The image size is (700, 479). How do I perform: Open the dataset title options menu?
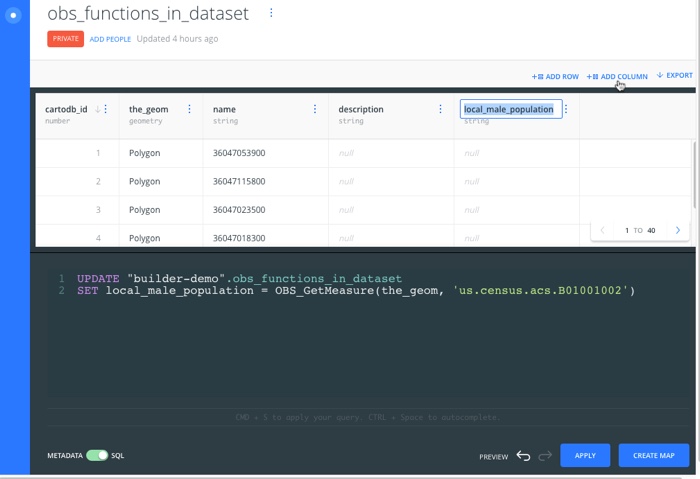(x=271, y=13)
